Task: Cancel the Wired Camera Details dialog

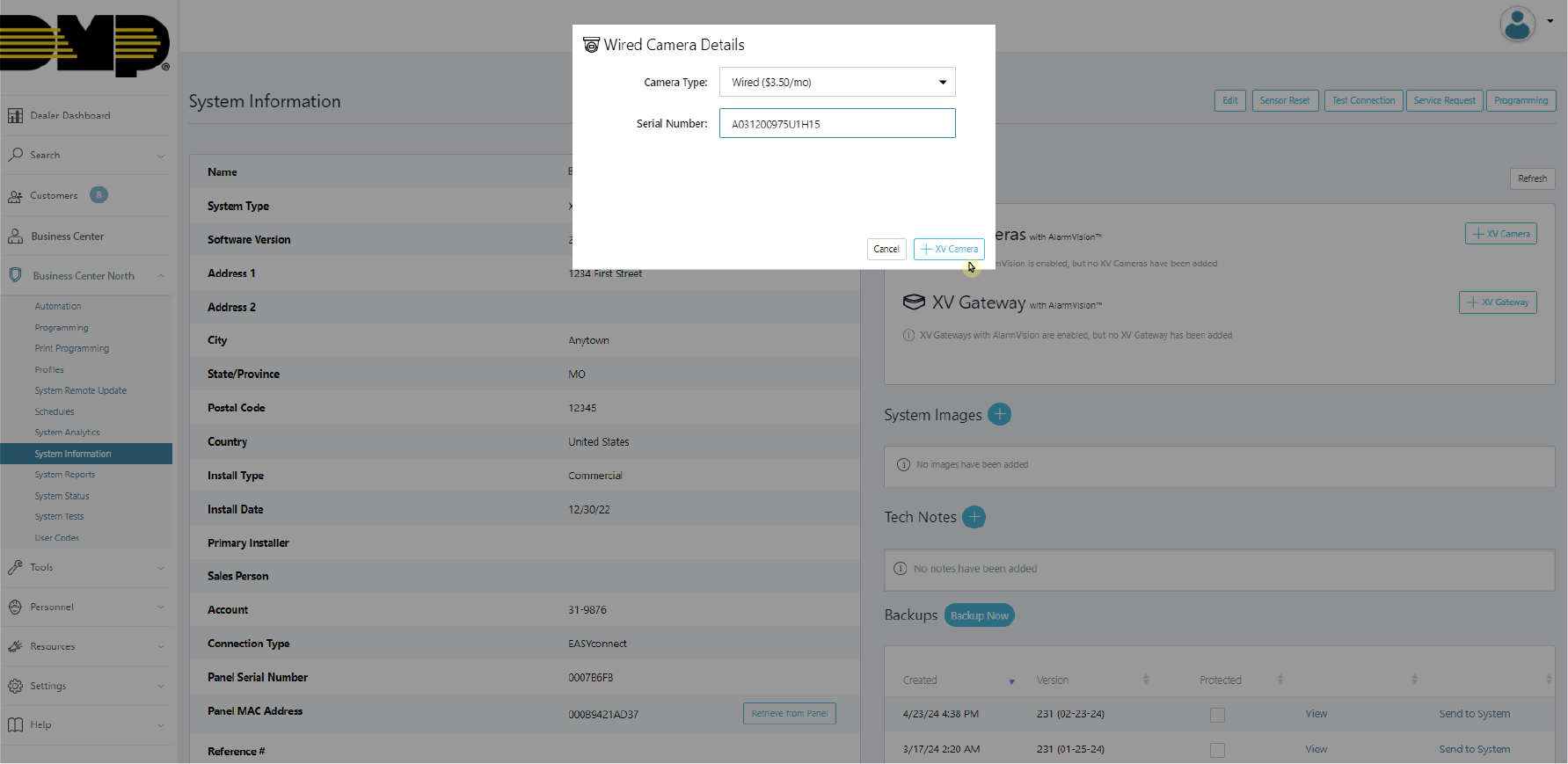Action: pos(886,250)
